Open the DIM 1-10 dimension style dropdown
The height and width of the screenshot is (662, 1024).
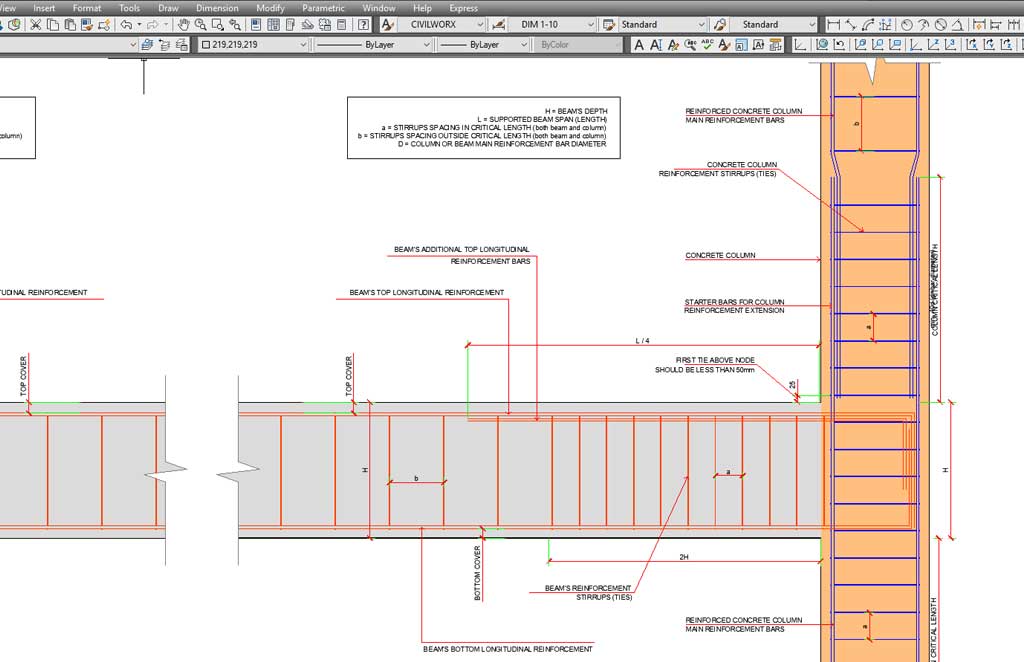tap(553, 24)
